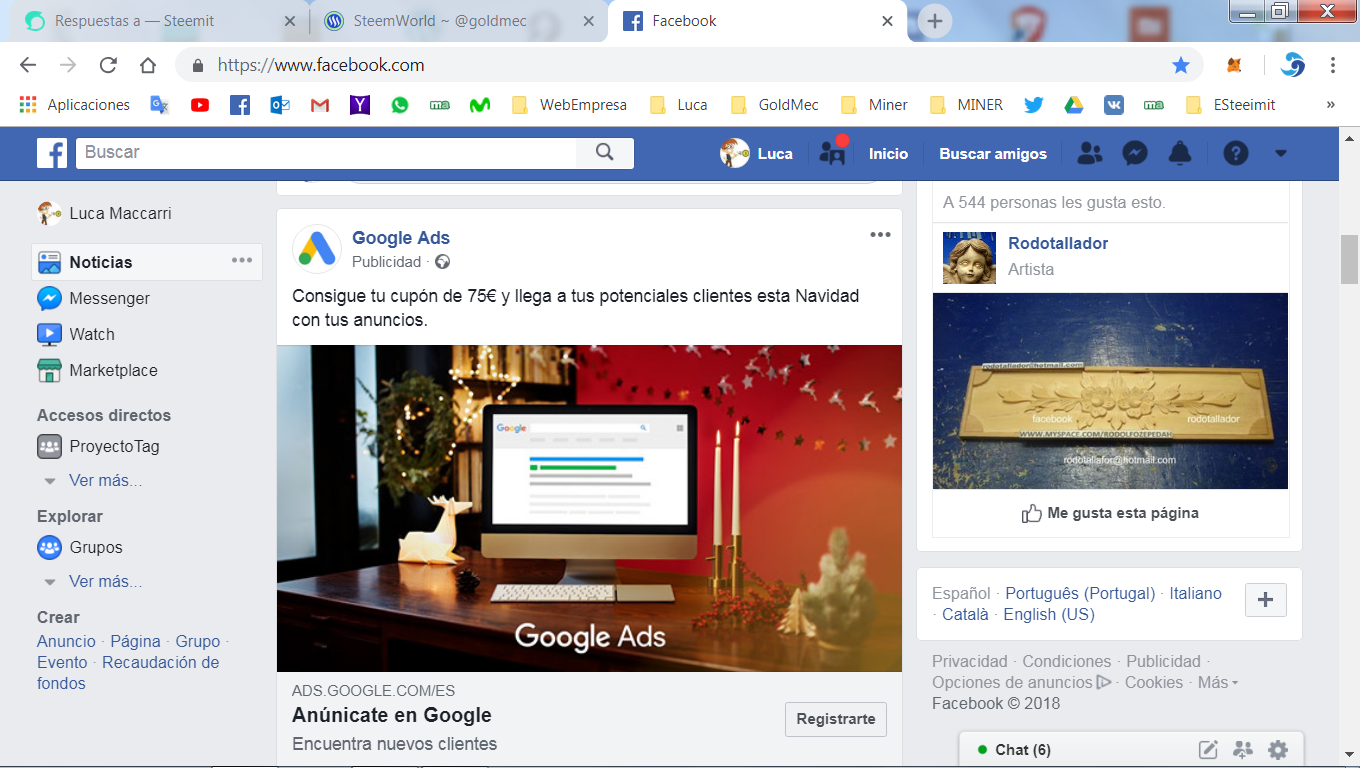
Task: Open the three-dot options beside Noticias
Action: (x=242, y=260)
